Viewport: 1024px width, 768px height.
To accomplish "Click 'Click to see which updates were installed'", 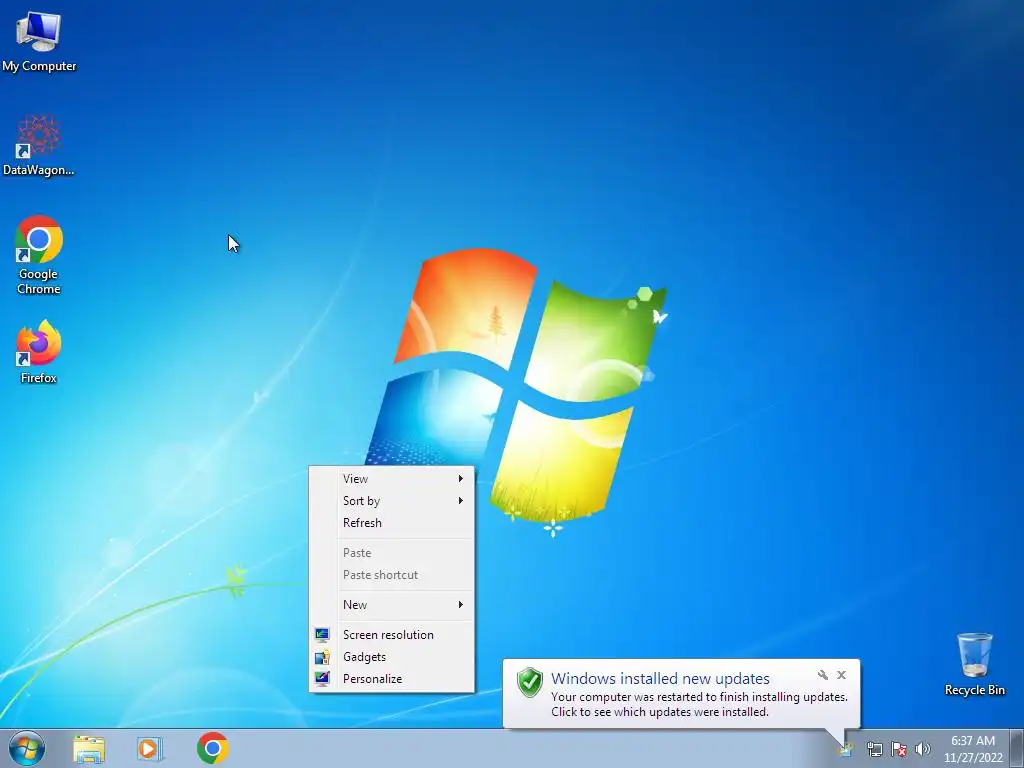I will click(660, 712).
